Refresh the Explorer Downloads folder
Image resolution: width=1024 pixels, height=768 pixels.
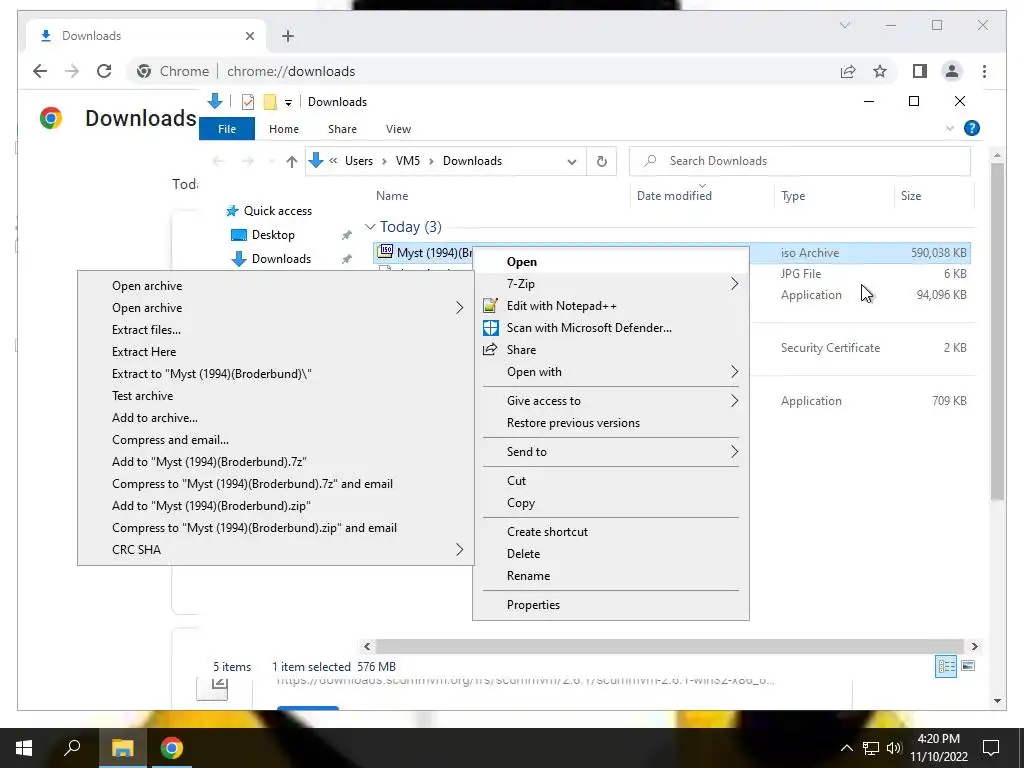(601, 161)
